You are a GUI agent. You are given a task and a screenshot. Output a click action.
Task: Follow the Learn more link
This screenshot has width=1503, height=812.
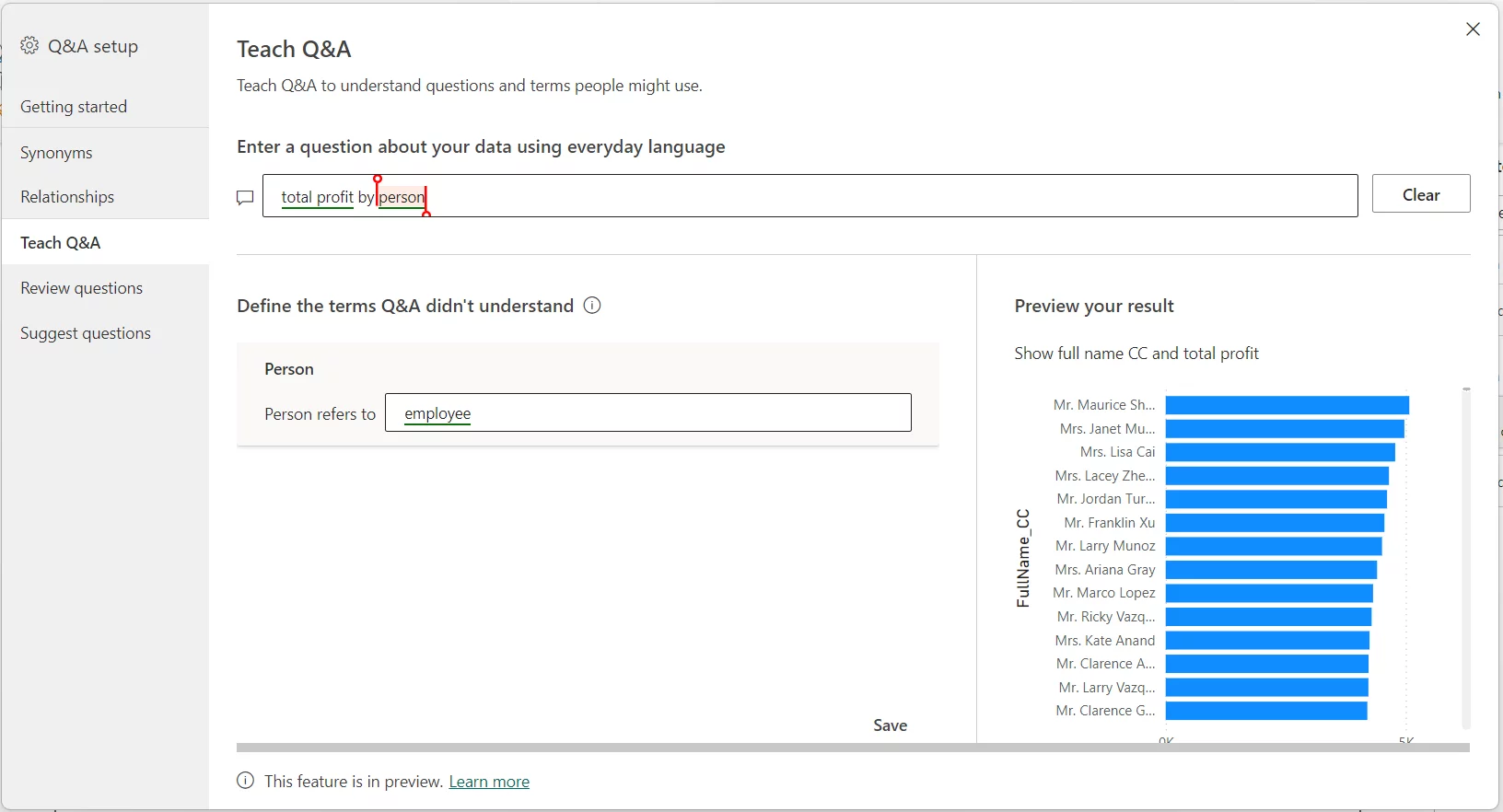click(489, 782)
